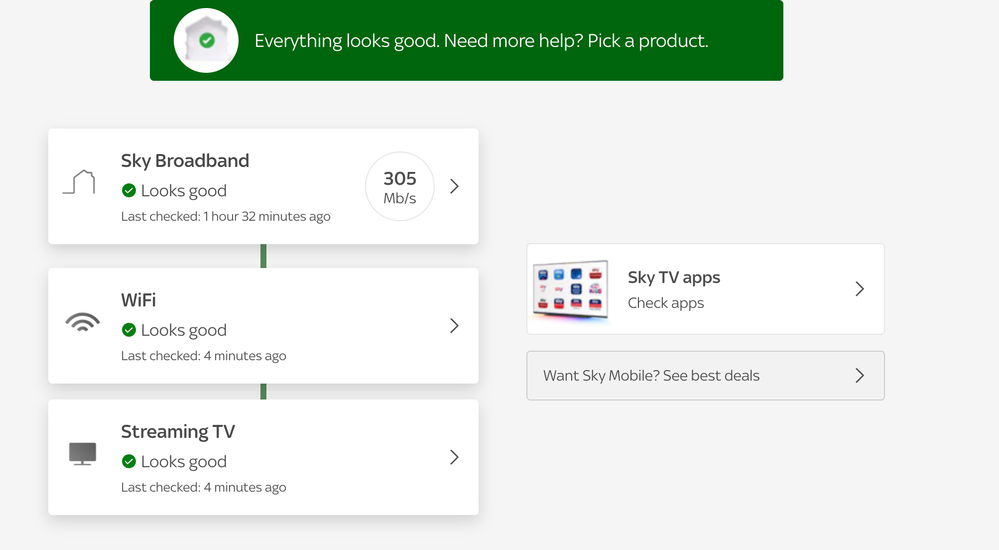Open the WiFi heading
Screen dimensions: 999x550
138,300
